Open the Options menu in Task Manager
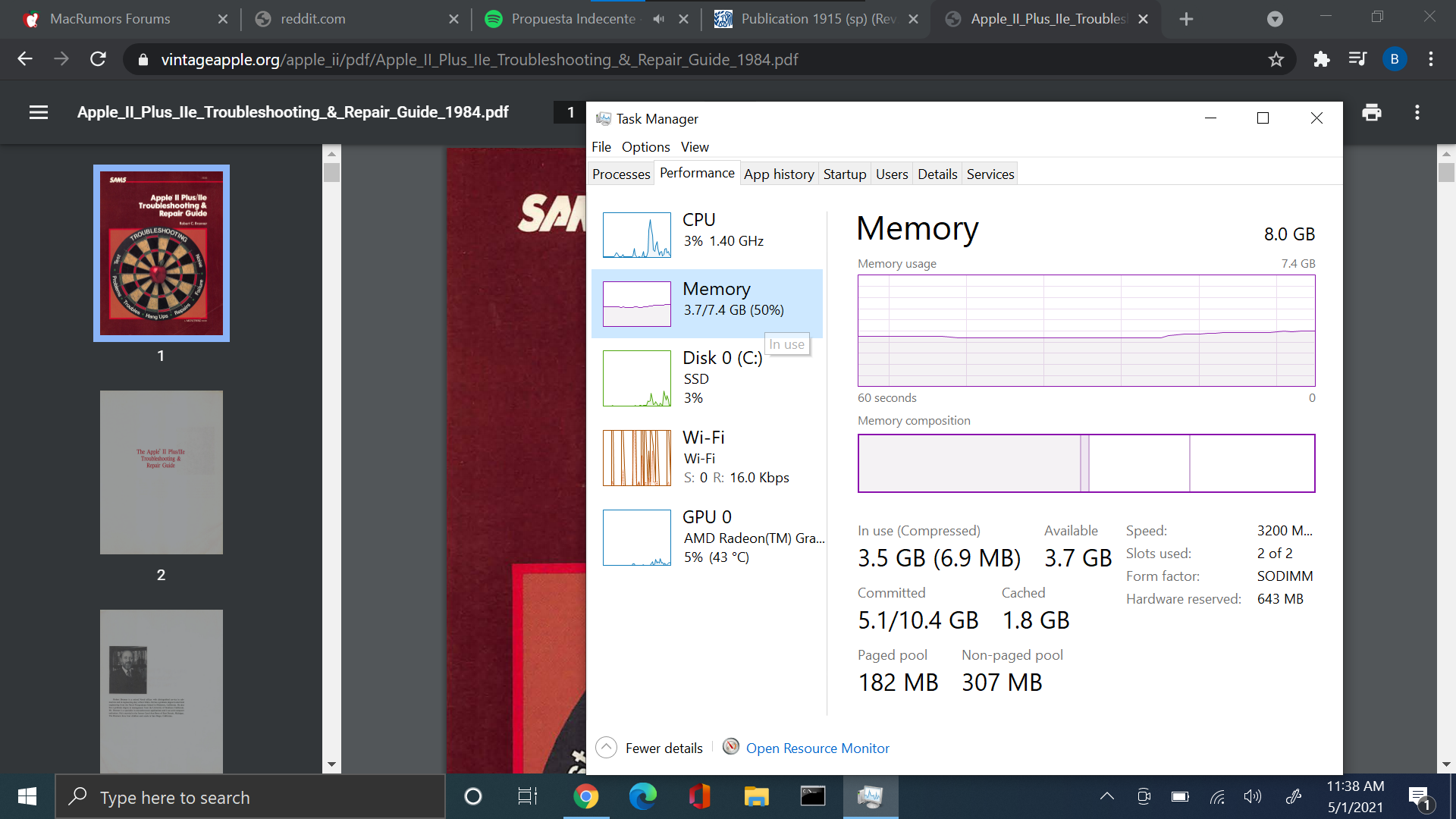This screenshot has height=819, width=1456. 645,147
